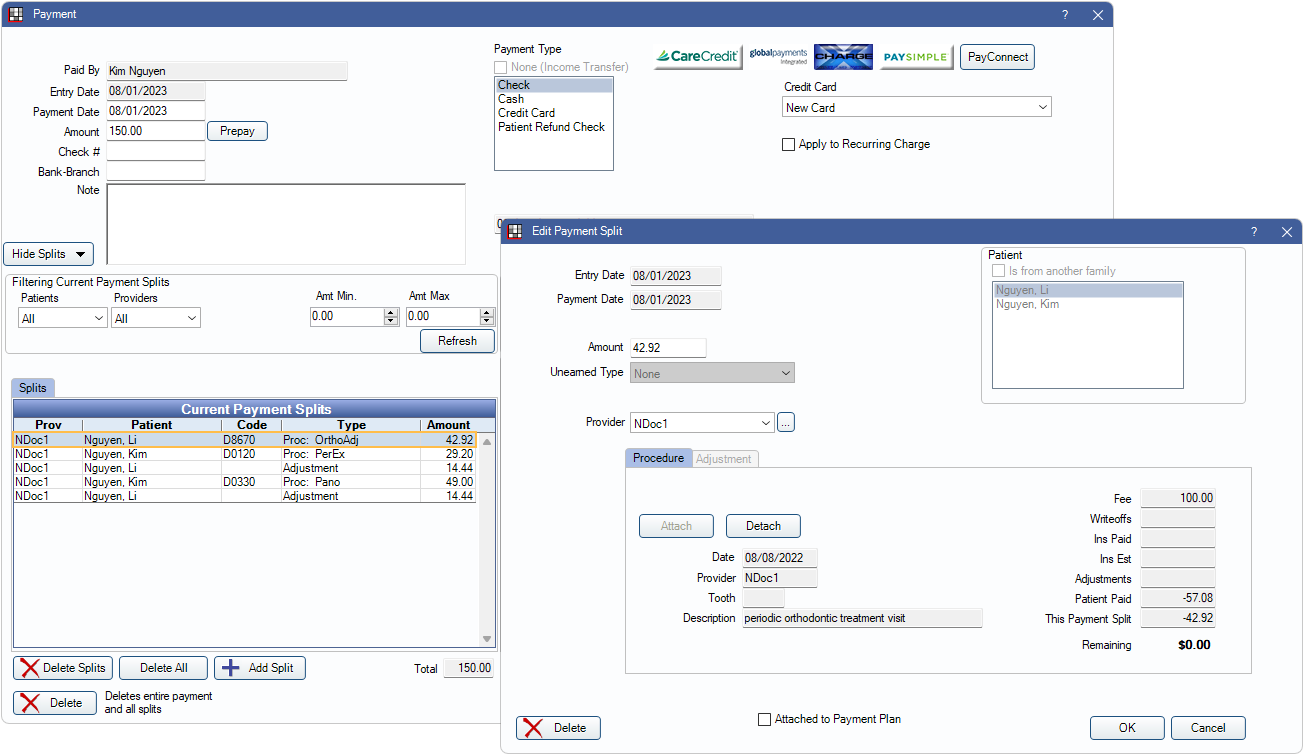Click the PaySimple logo button
This screenshot has width=1305, height=756.
click(914, 57)
